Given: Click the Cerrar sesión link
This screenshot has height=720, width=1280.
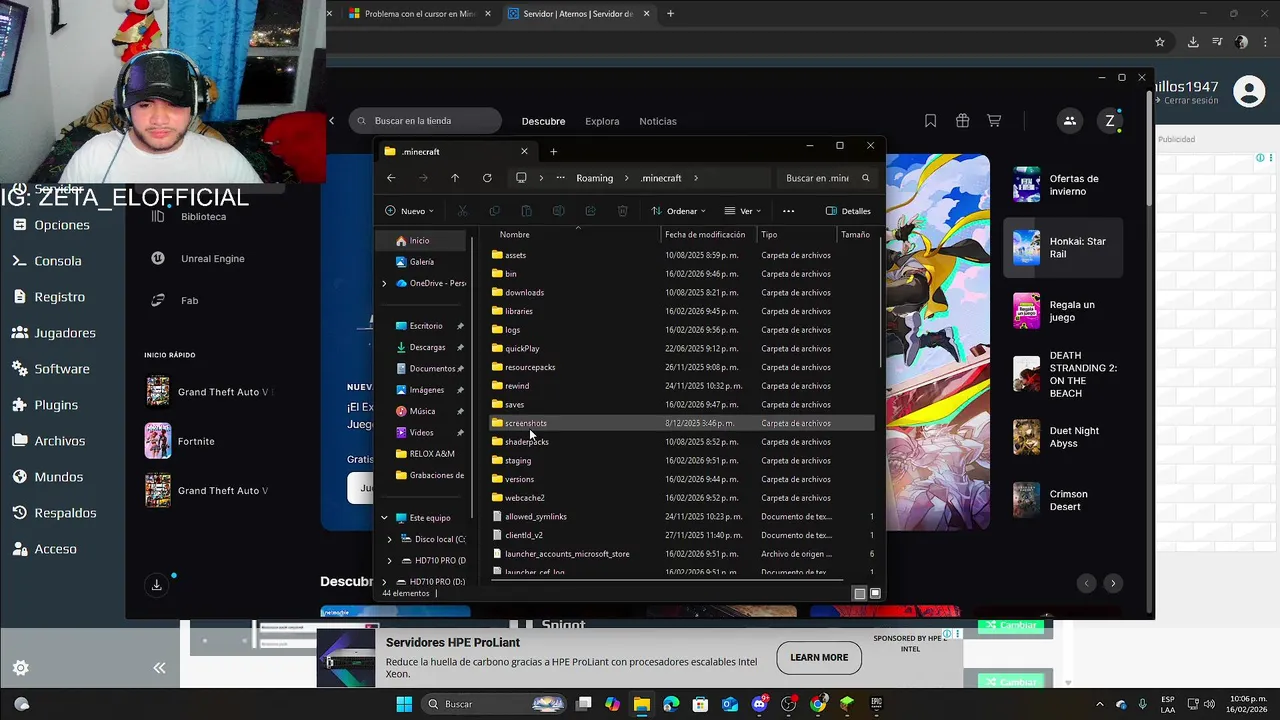Looking at the screenshot, I should [1190, 101].
